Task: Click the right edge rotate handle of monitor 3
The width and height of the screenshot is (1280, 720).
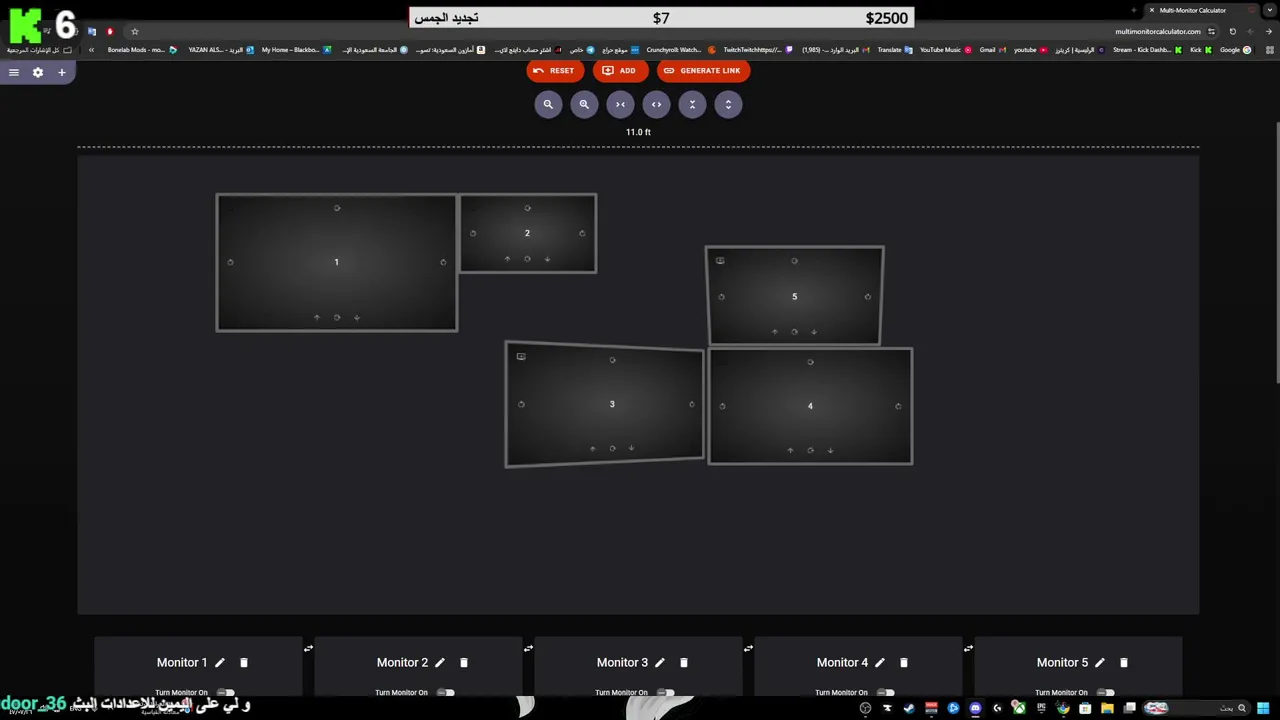Action: click(692, 404)
